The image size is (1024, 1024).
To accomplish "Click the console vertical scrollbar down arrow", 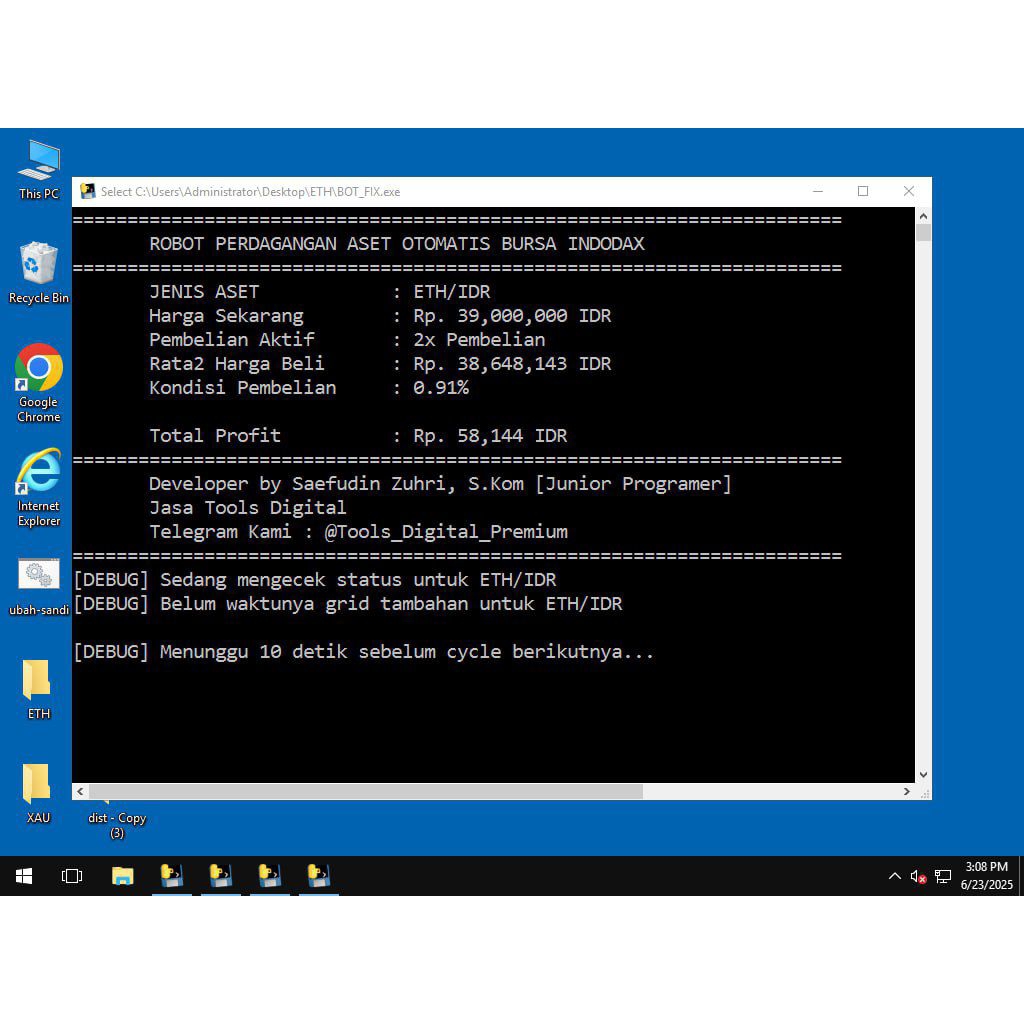I will [923, 775].
